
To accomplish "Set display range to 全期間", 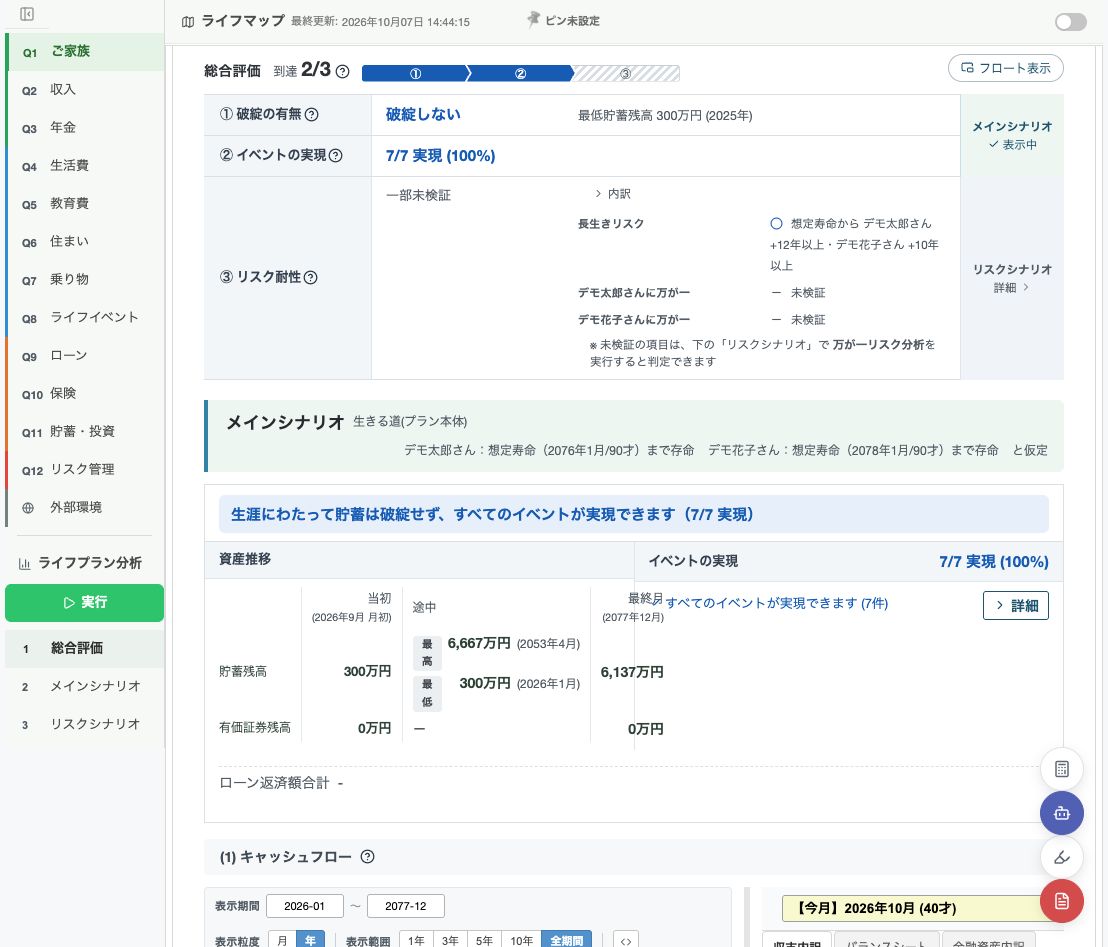I will [567, 940].
